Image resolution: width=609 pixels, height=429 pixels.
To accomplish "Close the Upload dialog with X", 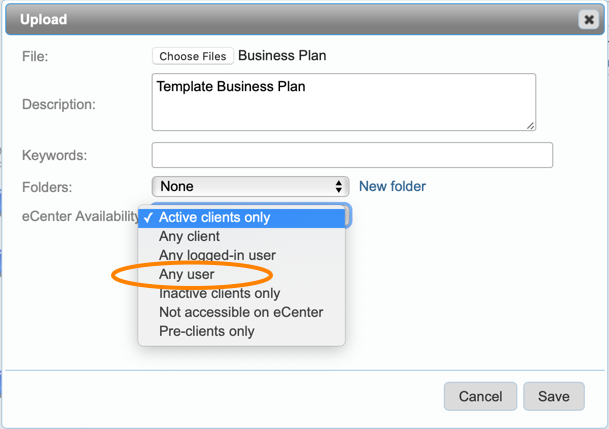I will click(588, 19).
